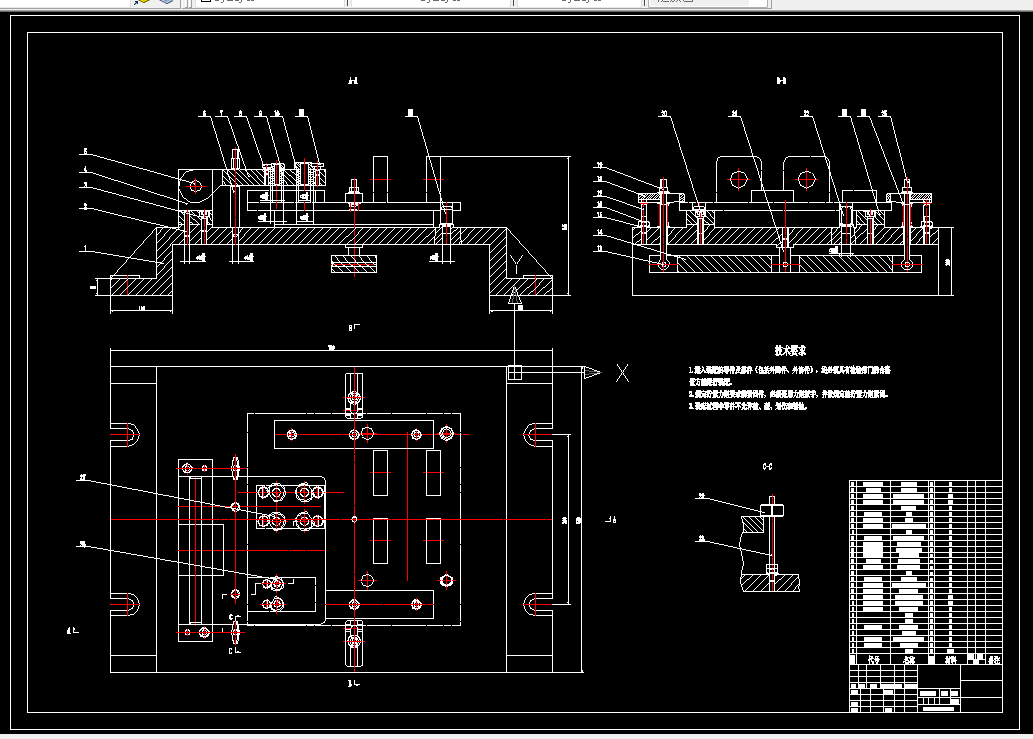Viewport: 1033px width, 739px height.
Task: Select the 技术要求 heading text
Action: [790, 350]
